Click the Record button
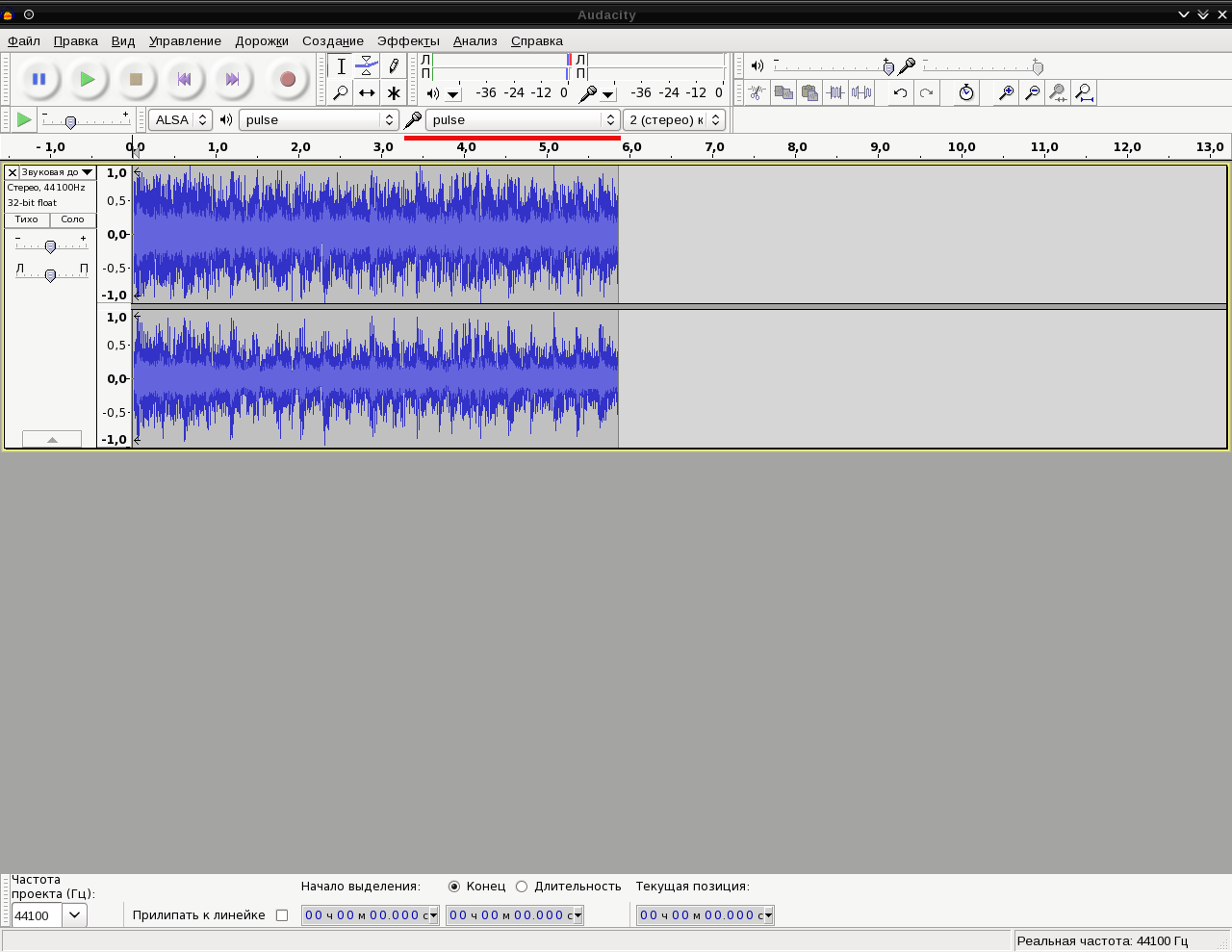The image size is (1232, 952). [287, 79]
